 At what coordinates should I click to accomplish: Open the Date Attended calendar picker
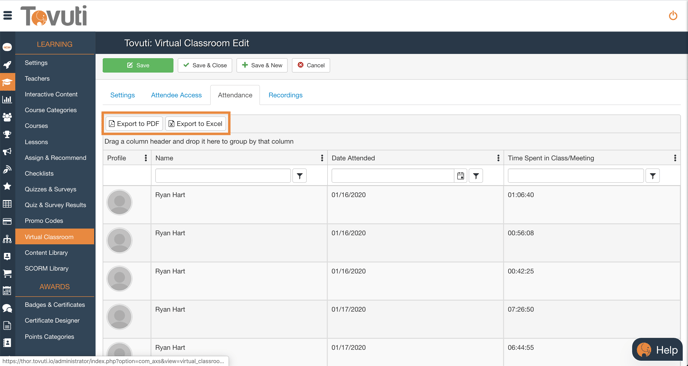pos(460,176)
